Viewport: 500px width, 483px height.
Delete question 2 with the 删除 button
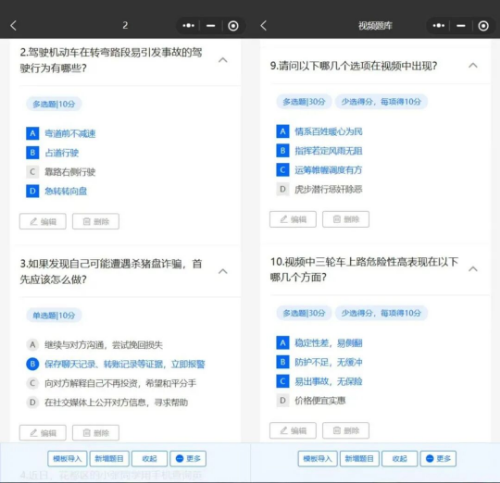pyautogui.click(x=96, y=222)
